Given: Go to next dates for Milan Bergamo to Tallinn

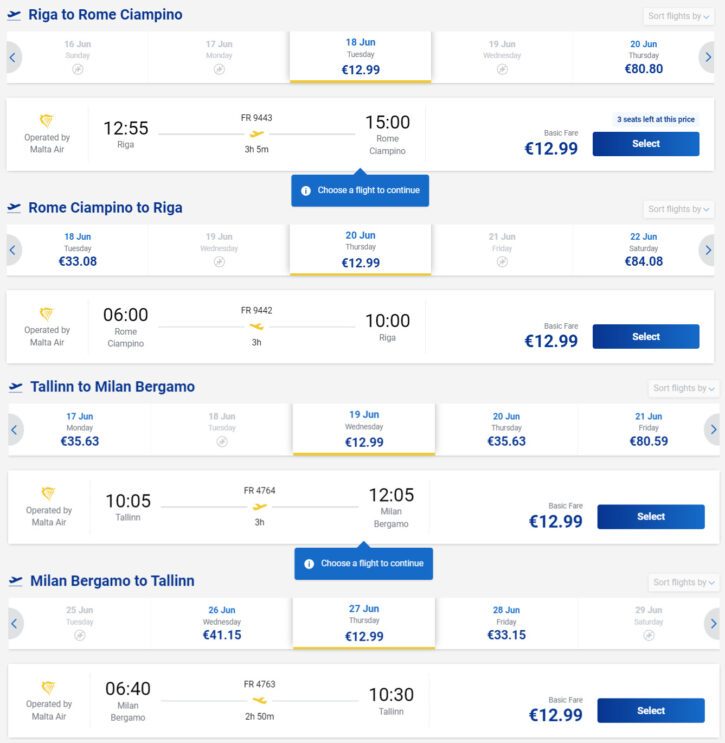Looking at the screenshot, I should pos(713,624).
